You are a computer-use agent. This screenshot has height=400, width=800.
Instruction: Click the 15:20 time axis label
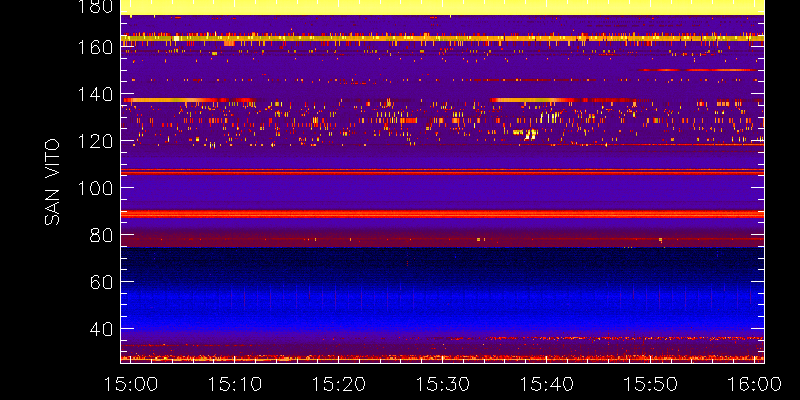click(x=339, y=384)
